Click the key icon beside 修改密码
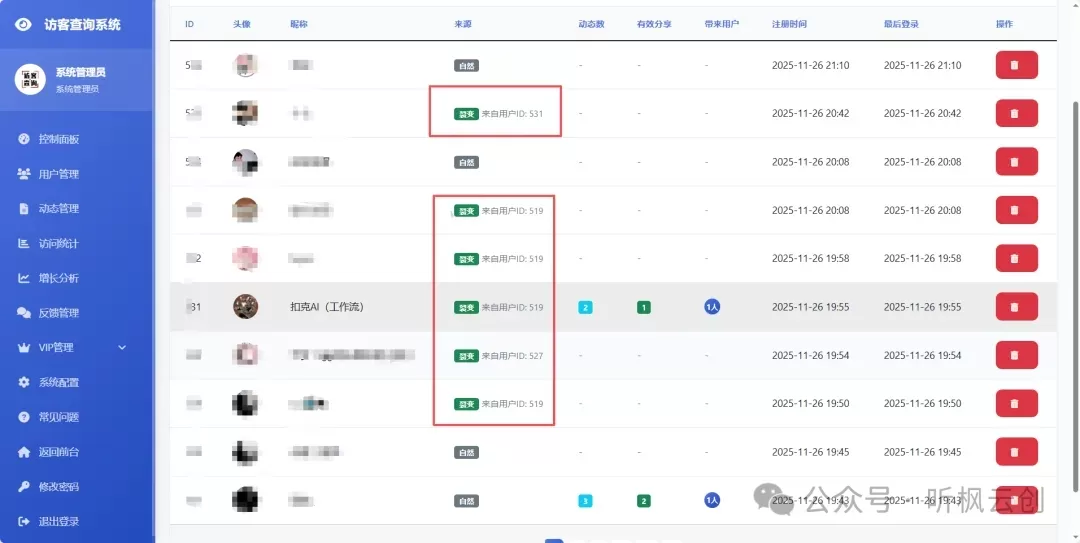The height and width of the screenshot is (543, 1080). pyautogui.click(x=24, y=487)
